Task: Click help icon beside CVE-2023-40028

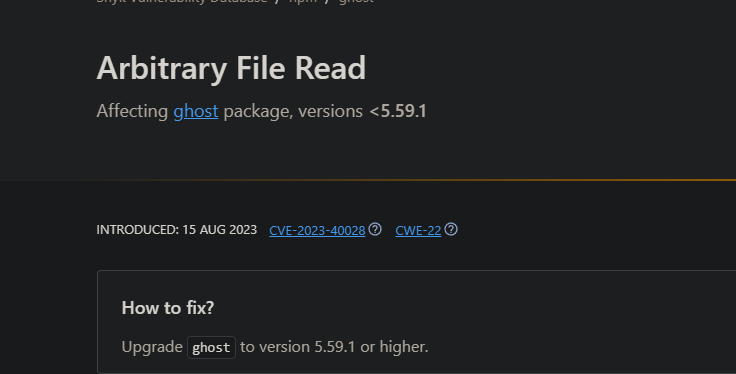Action: (375, 229)
